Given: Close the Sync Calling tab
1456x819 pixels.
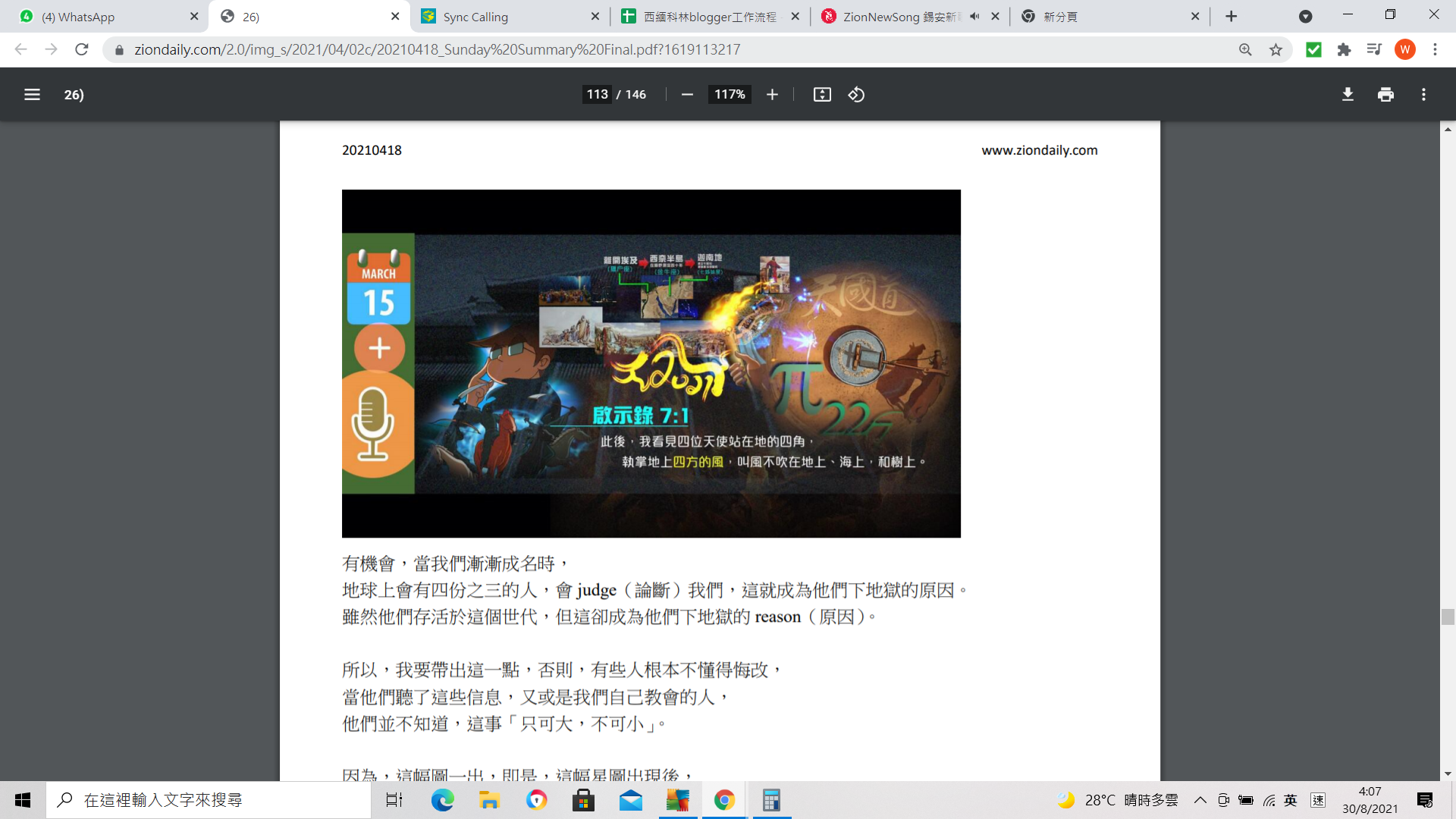Looking at the screenshot, I should (x=595, y=17).
